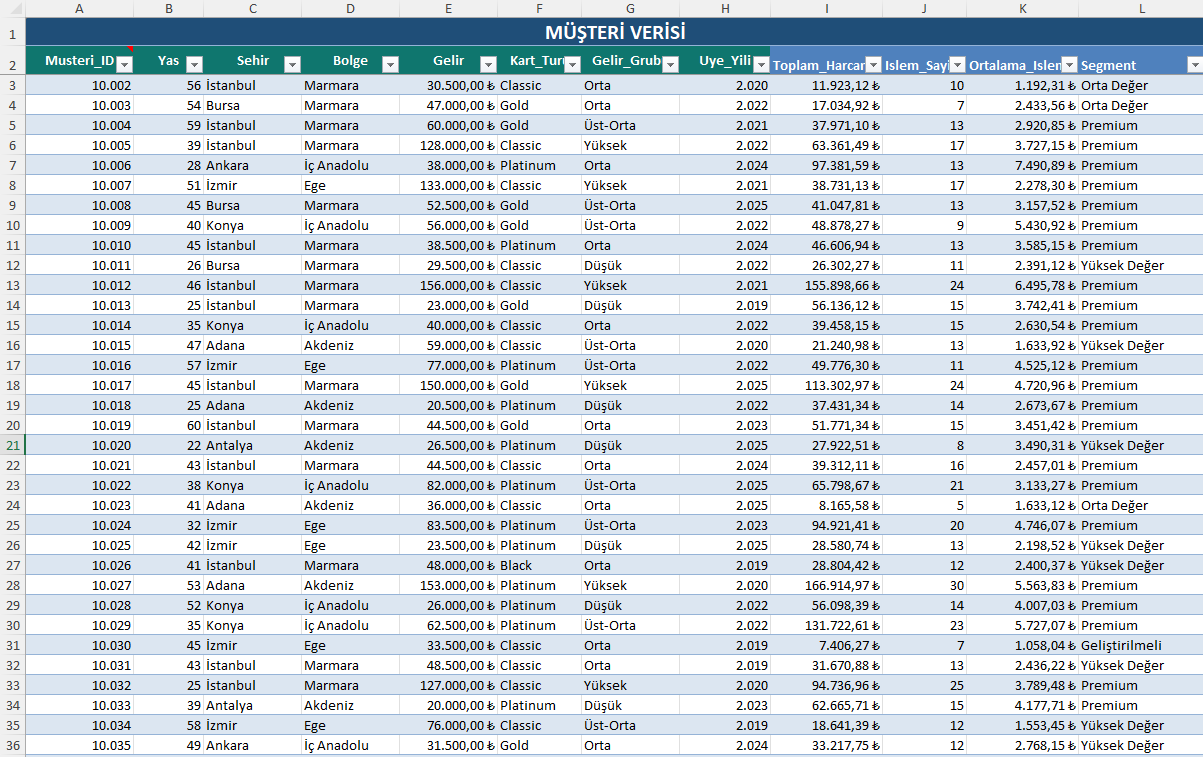Open the Musteri_ID filter dropdown
The width and height of the screenshot is (1203, 757).
point(124,64)
